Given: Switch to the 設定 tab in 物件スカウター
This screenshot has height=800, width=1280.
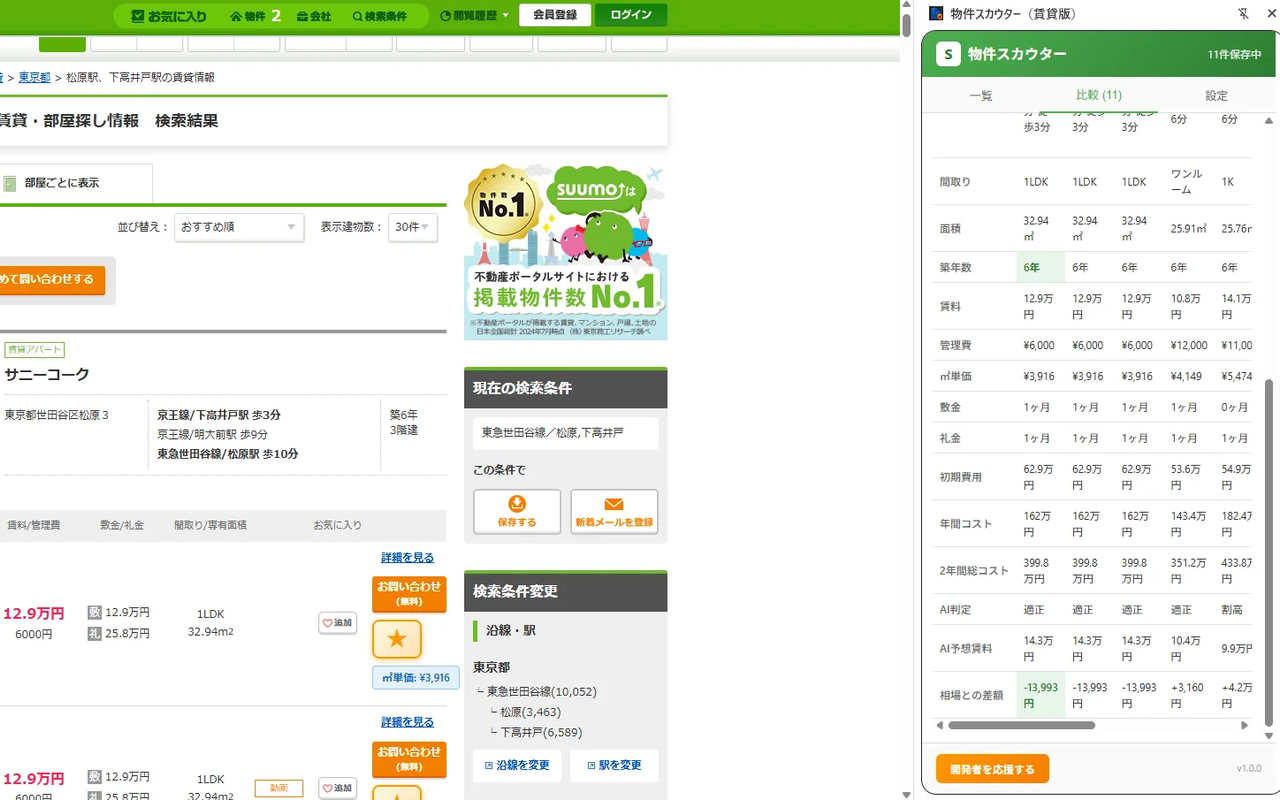Looking at the screenshot, I should click(1216, 95).
